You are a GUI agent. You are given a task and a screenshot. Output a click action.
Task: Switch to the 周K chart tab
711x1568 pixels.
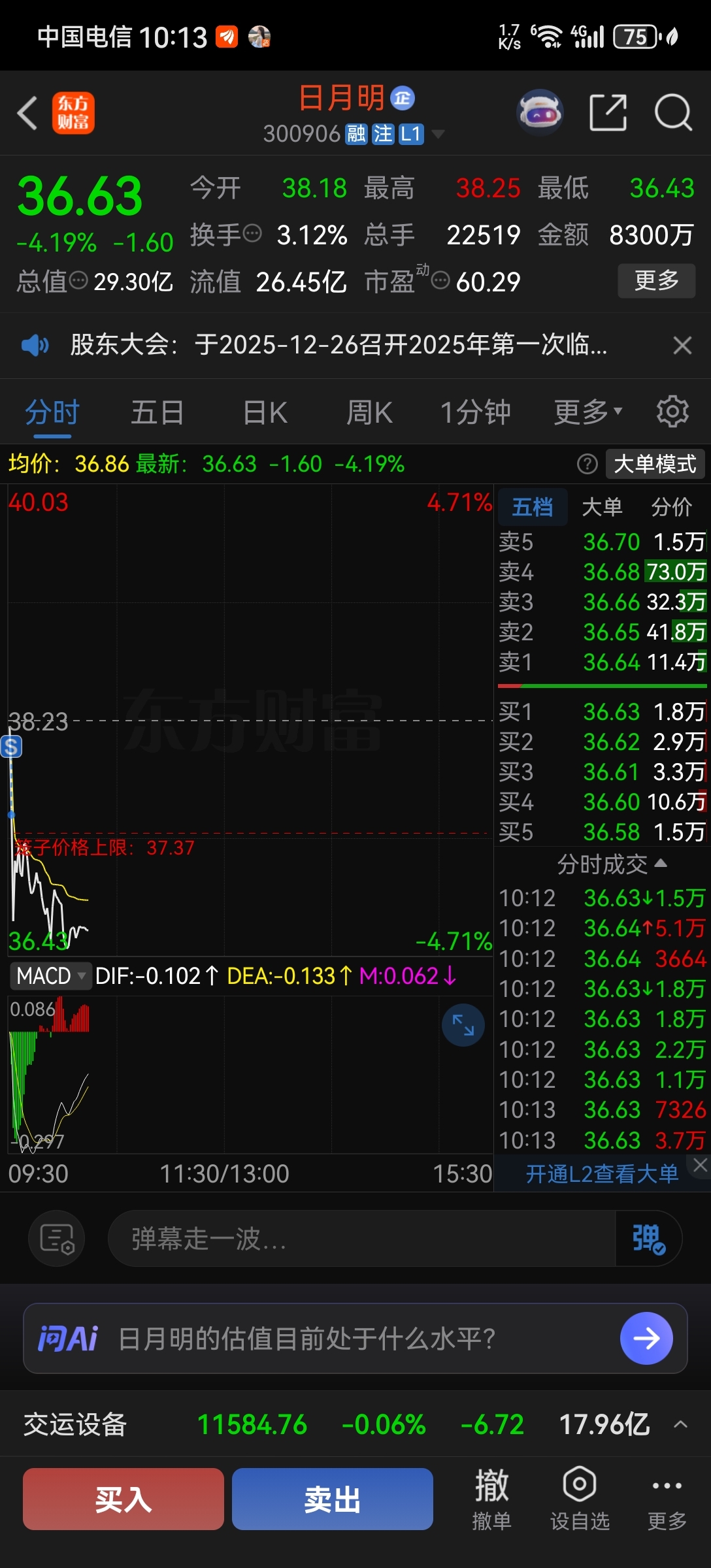[x=369, y=413]
